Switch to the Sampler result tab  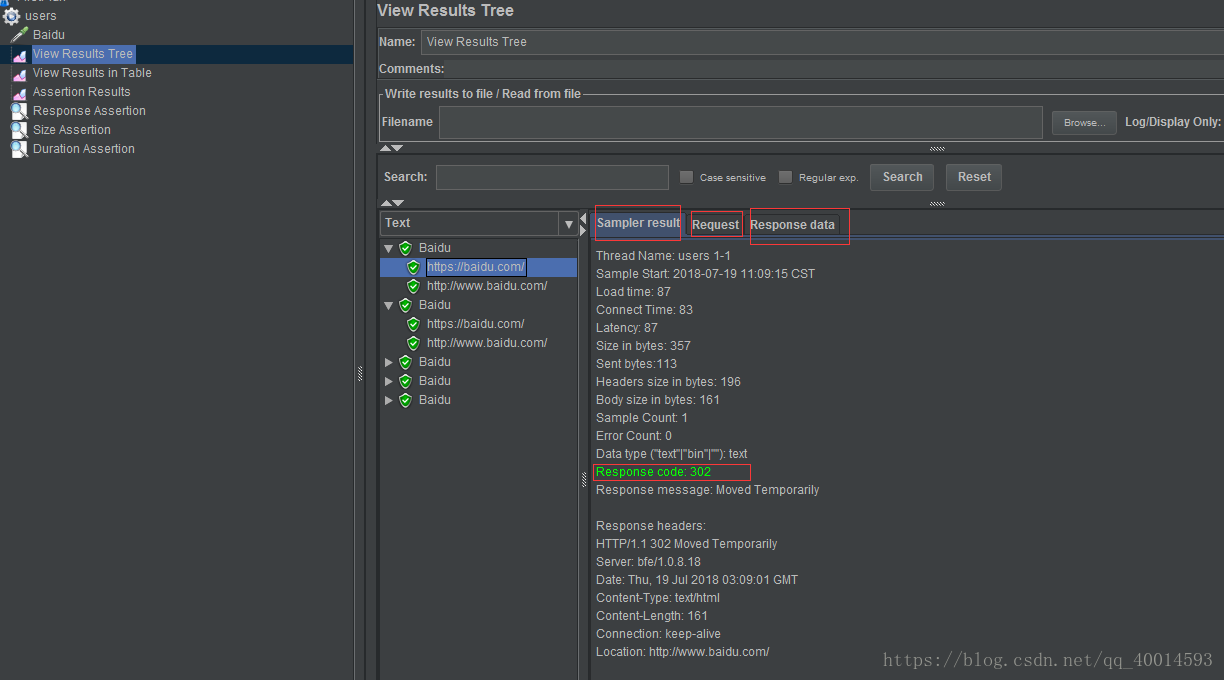tap(638, 223)
